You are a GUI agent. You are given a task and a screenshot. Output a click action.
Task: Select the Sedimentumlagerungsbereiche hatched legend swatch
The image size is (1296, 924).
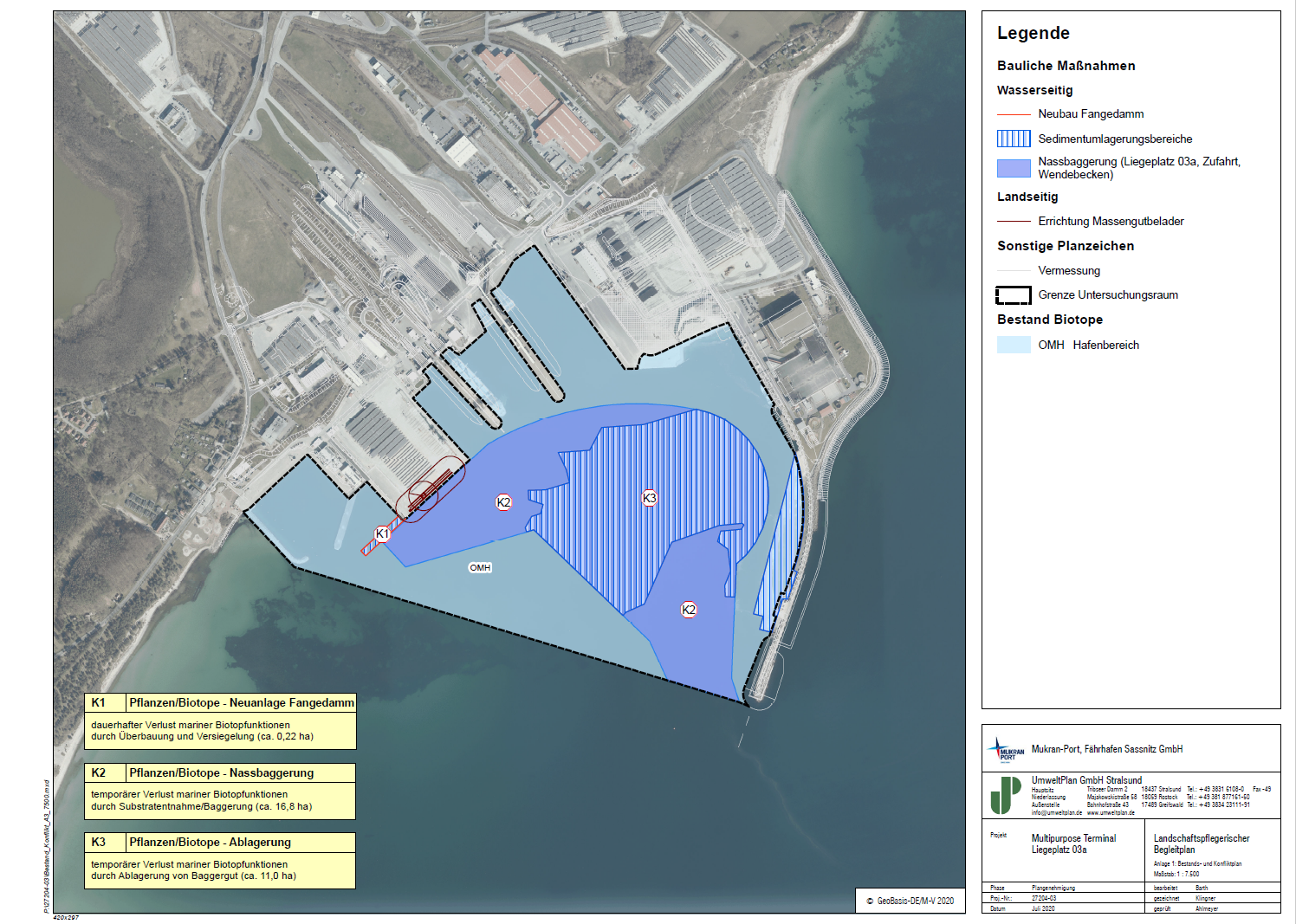point(1013,139)
